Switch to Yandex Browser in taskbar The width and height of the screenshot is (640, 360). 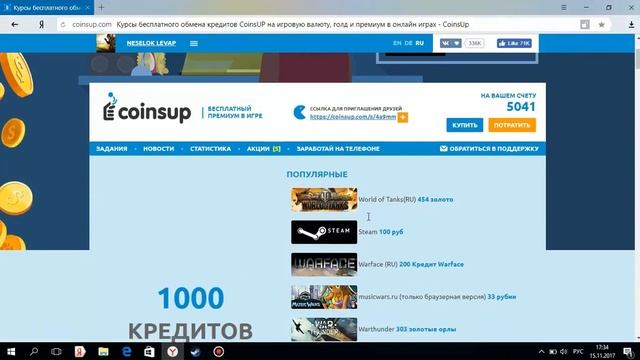coord(173,351)
